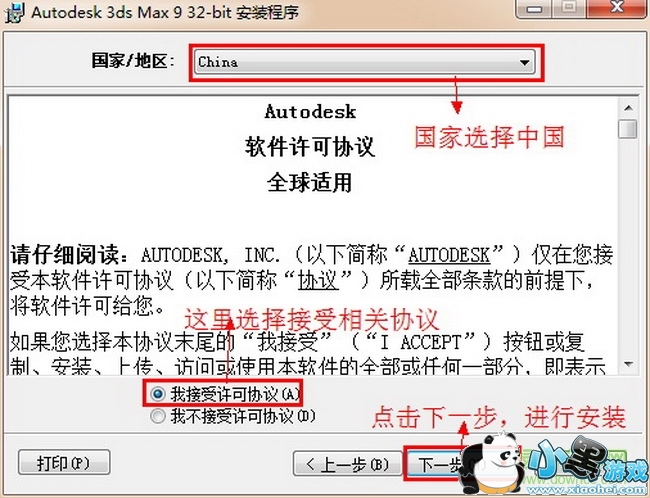Minimize the installer window
650x498 pixels.
(534, 8)
